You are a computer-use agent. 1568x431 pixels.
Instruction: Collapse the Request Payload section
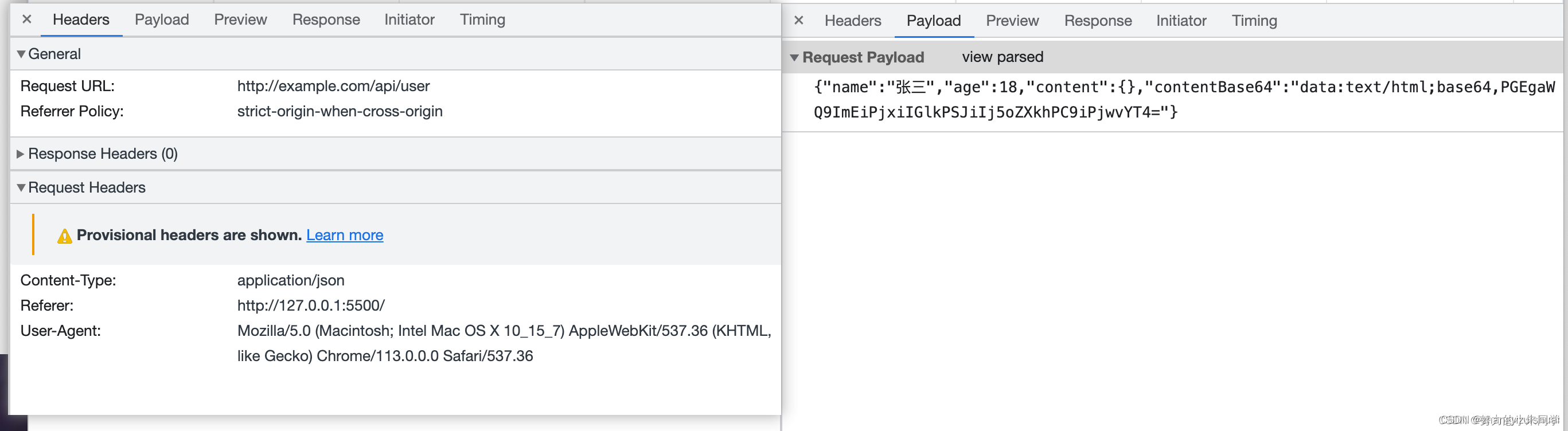pos(794,58)
